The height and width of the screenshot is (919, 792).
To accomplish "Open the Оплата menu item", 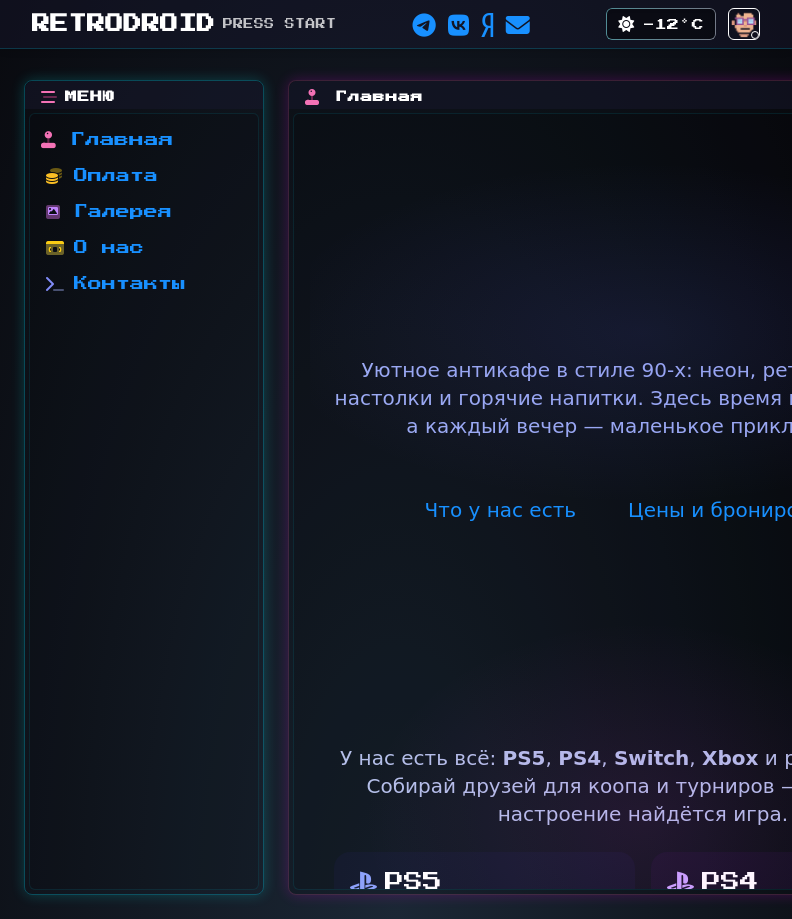I will tap(115, 175).
